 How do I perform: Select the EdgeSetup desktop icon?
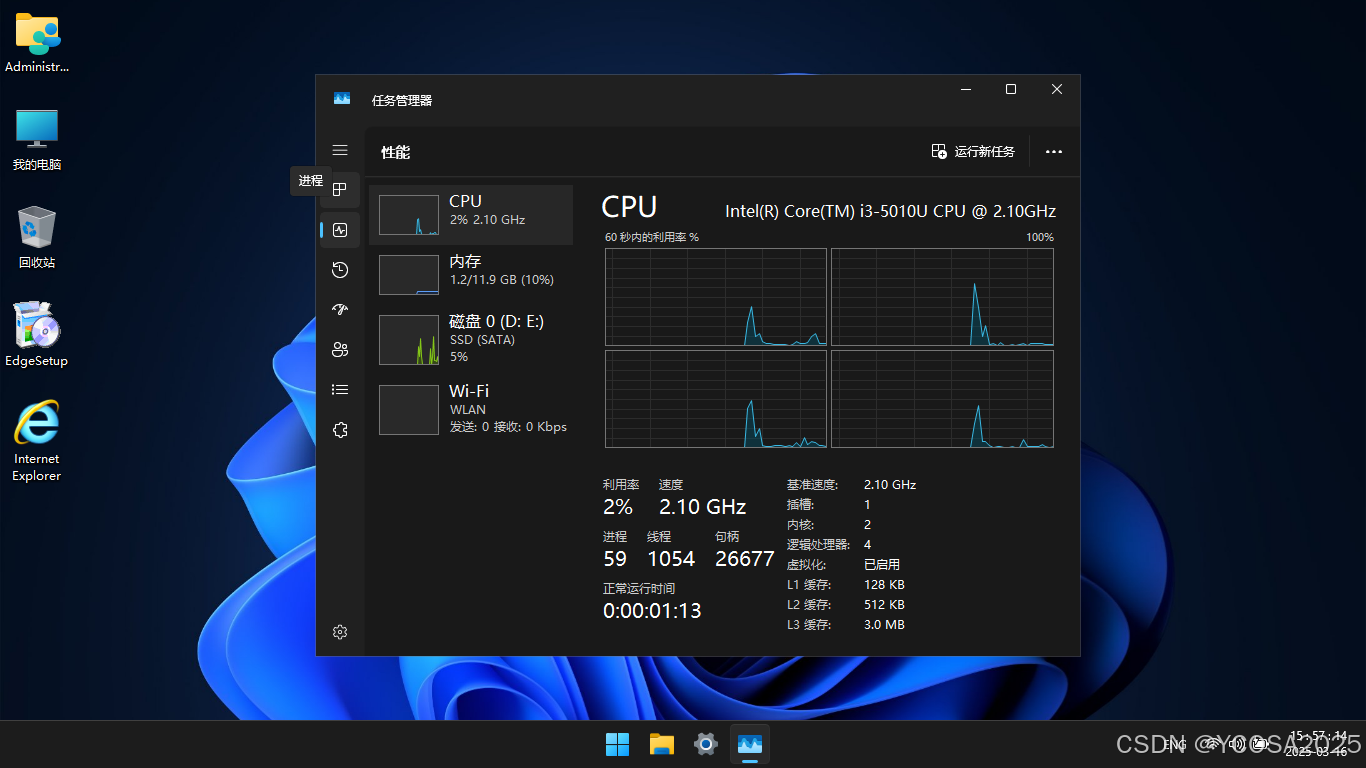click(37, 334)
